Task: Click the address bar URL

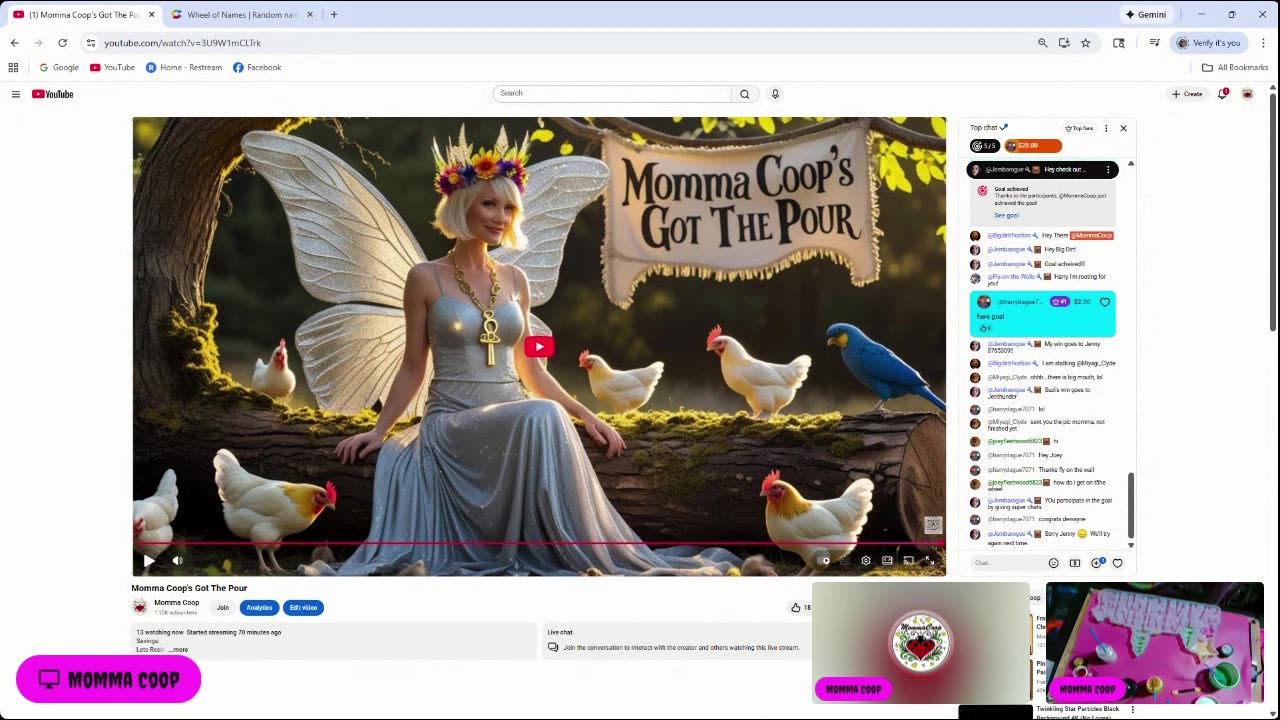Action: pyautogui.click(x=182, y=43)
